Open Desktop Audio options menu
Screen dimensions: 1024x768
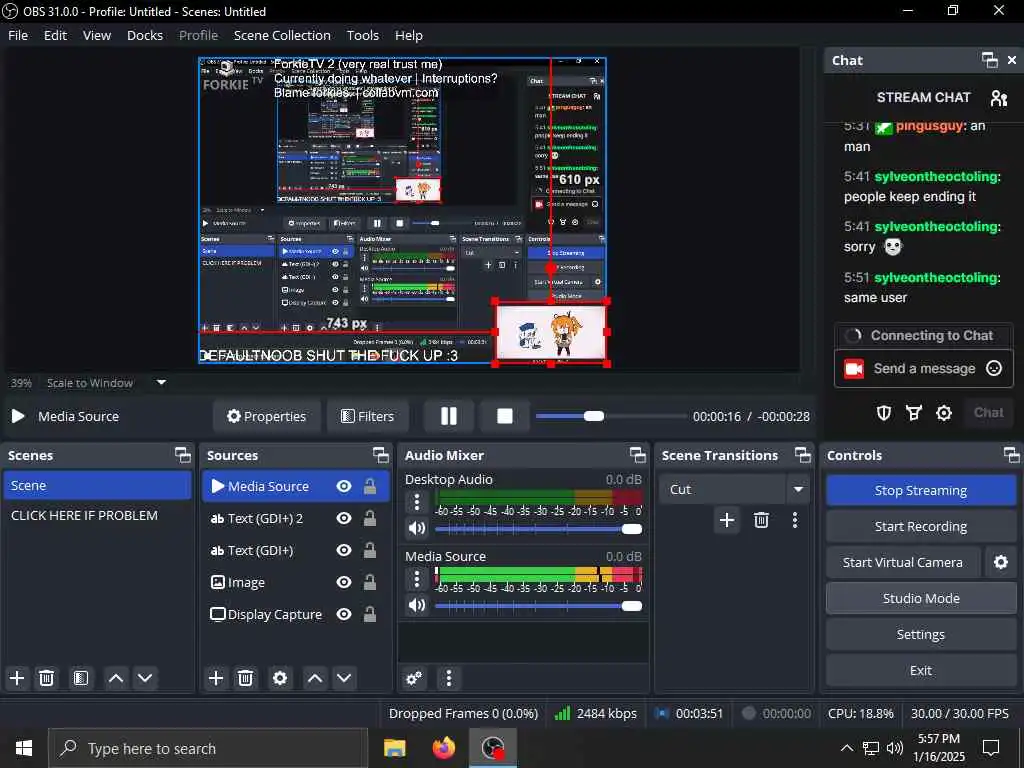(x=417, y=502)
